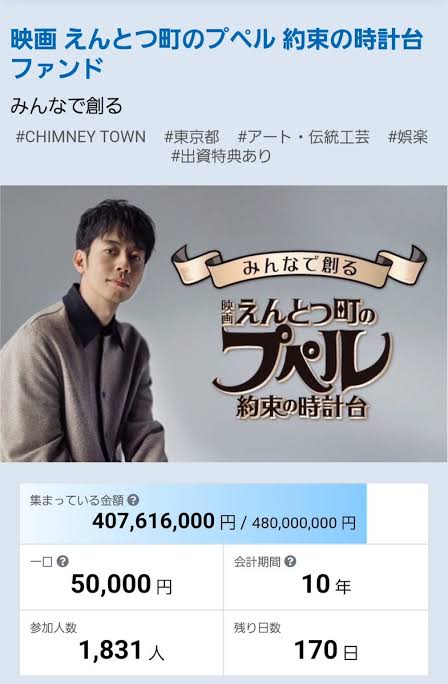The width and height of the screenshot is (448, 684).
Task: Open the プペル banner image
Action: click(224, 324)
